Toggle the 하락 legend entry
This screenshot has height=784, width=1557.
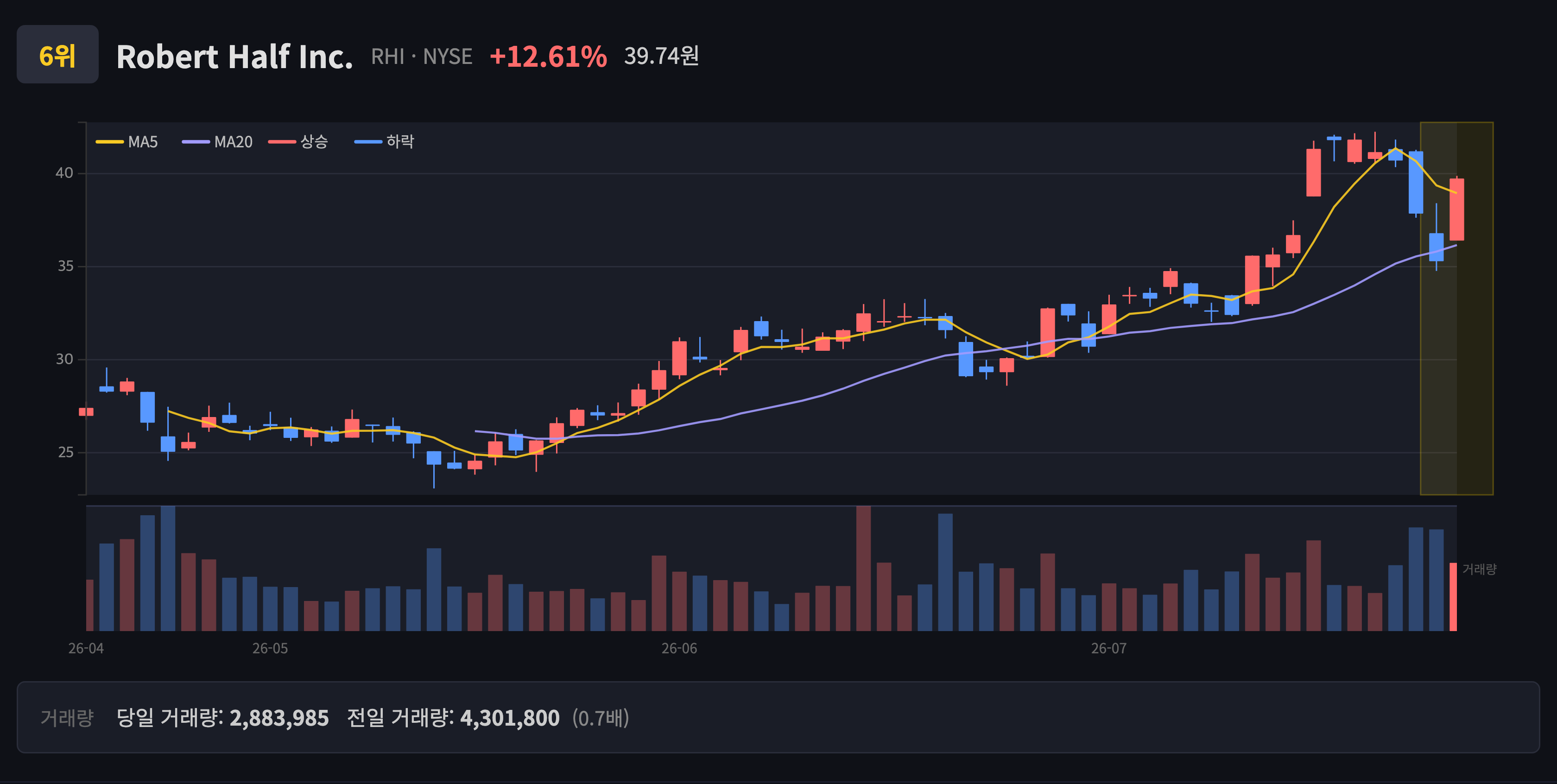point(385,142)
